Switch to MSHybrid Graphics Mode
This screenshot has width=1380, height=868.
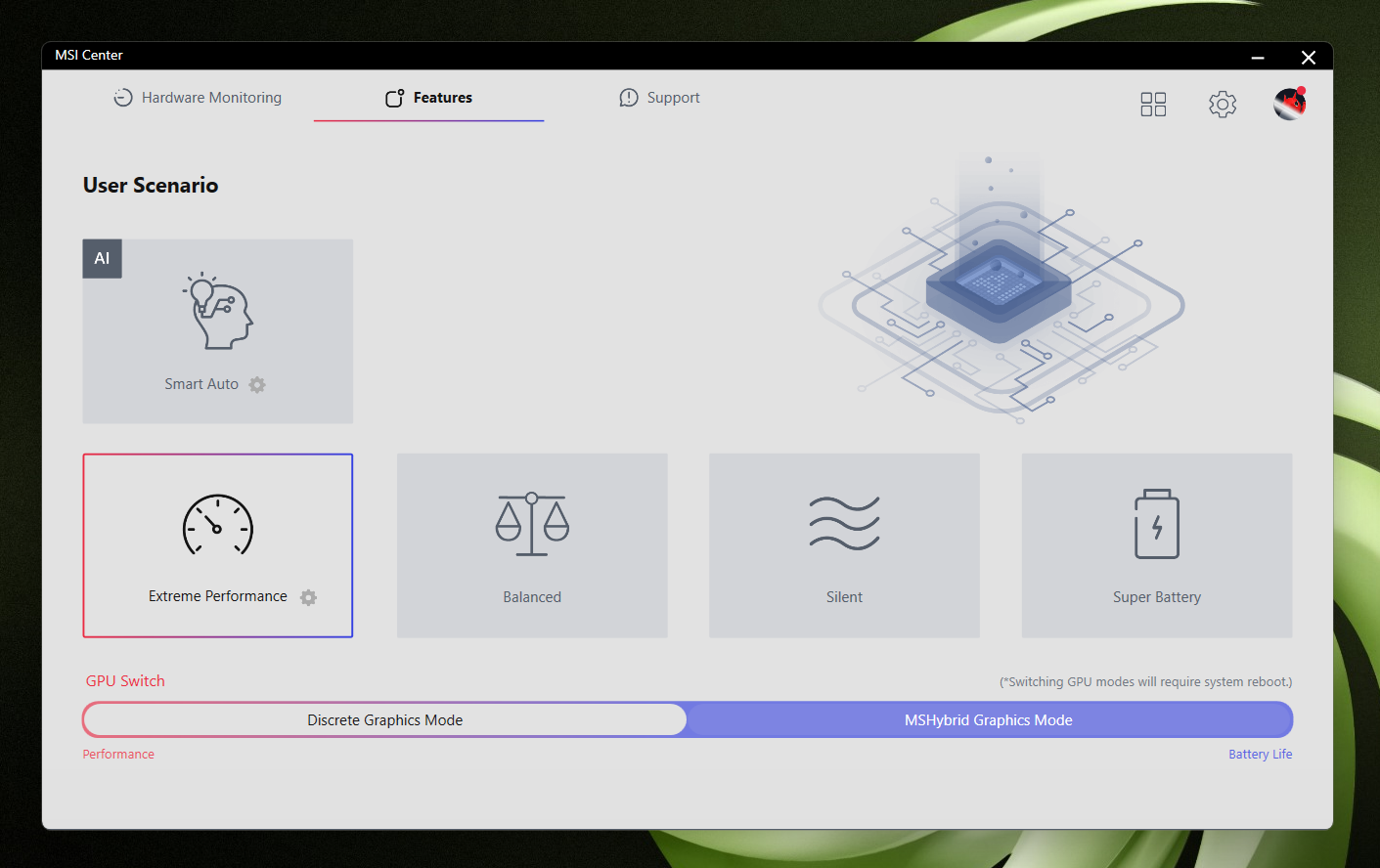click(x=989, y=720)
